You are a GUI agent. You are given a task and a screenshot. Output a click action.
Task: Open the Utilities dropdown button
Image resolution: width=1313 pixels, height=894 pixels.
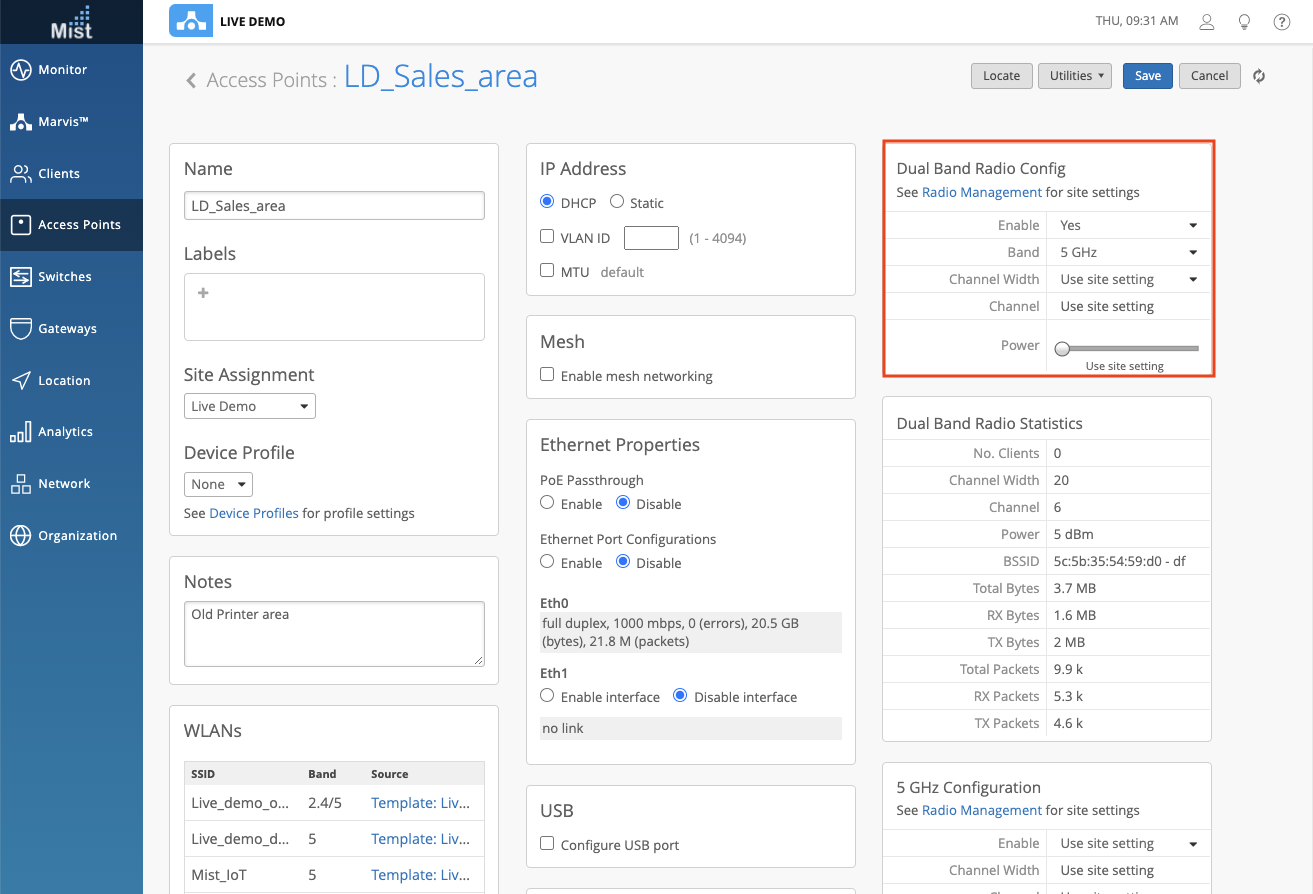pyautogui.click(x=1075, y=76)
